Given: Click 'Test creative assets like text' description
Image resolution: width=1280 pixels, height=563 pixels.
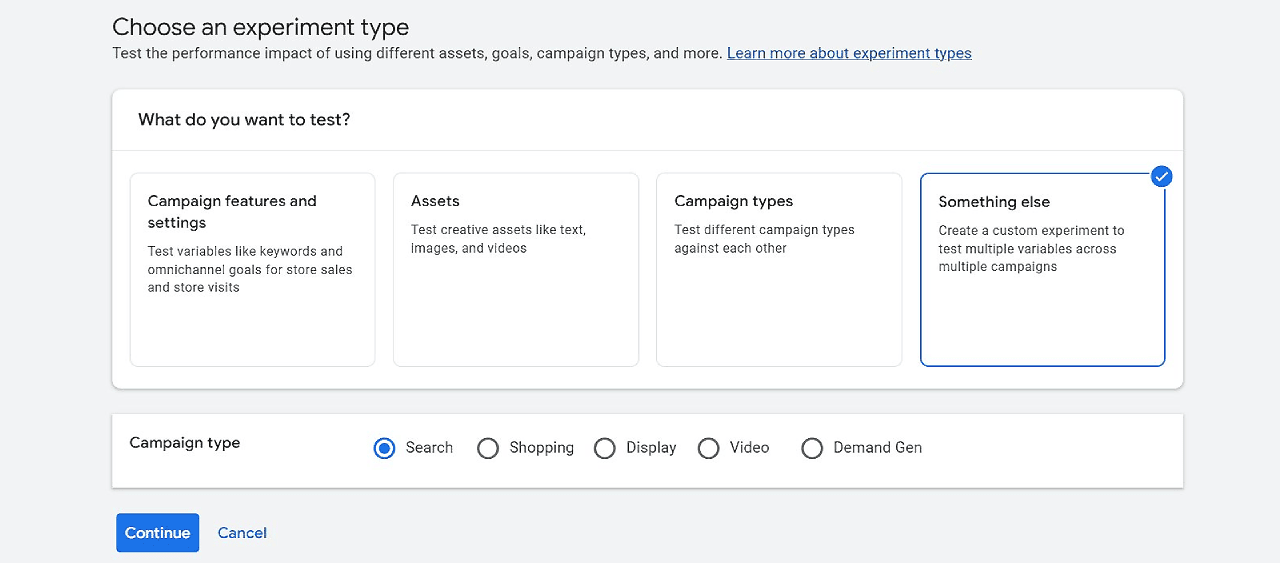Looking at the screenshot, I should (498, 239).
